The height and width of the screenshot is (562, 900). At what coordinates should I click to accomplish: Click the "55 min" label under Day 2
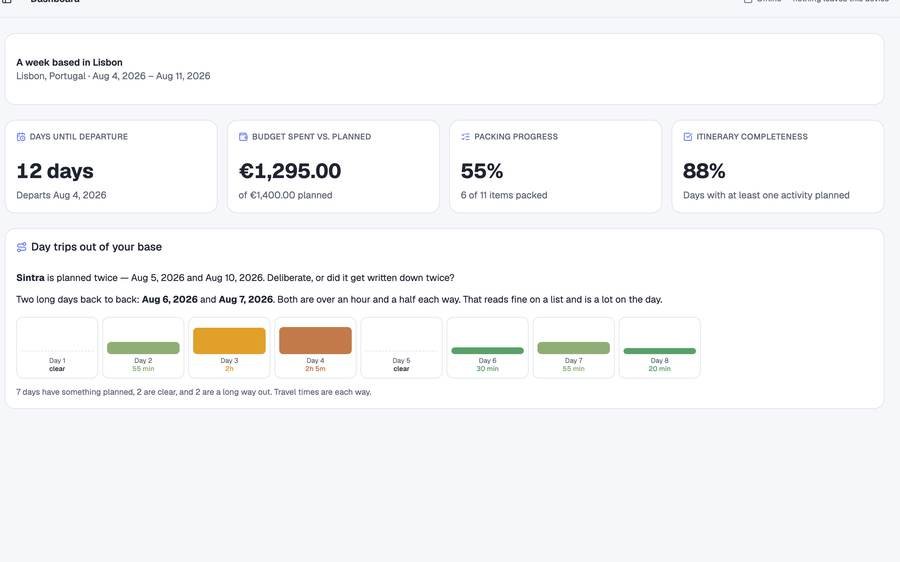[x=143, y=369]
